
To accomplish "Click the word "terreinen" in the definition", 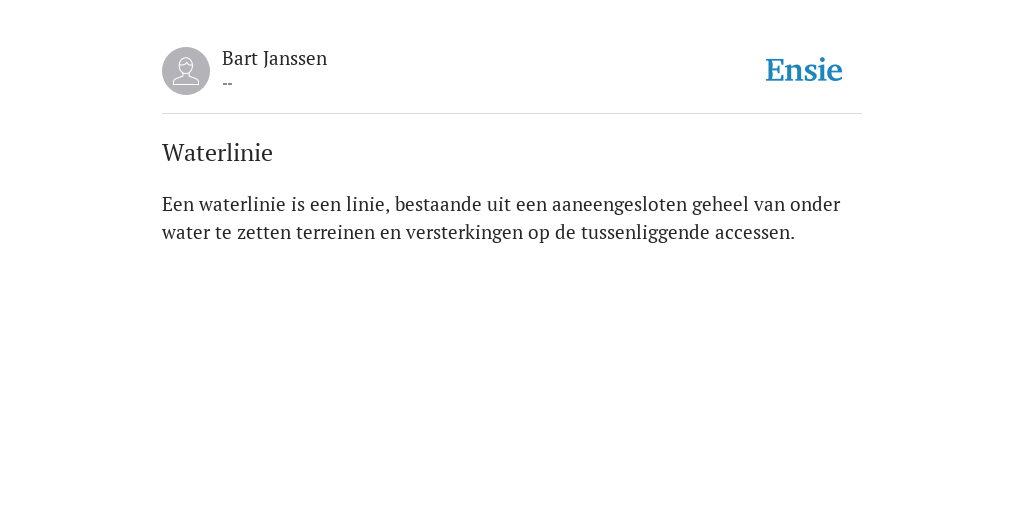I will [336, 233].
